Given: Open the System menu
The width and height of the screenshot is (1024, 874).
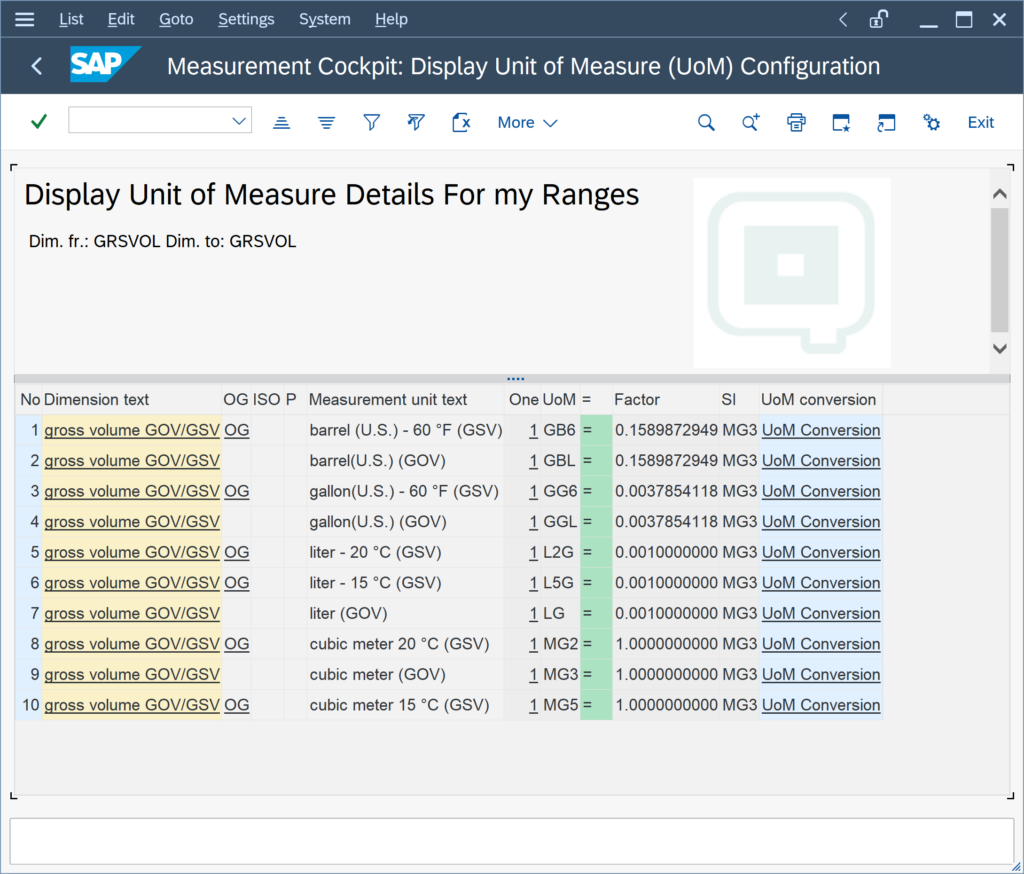Looking at the screenshot, I should click(325, 19).
